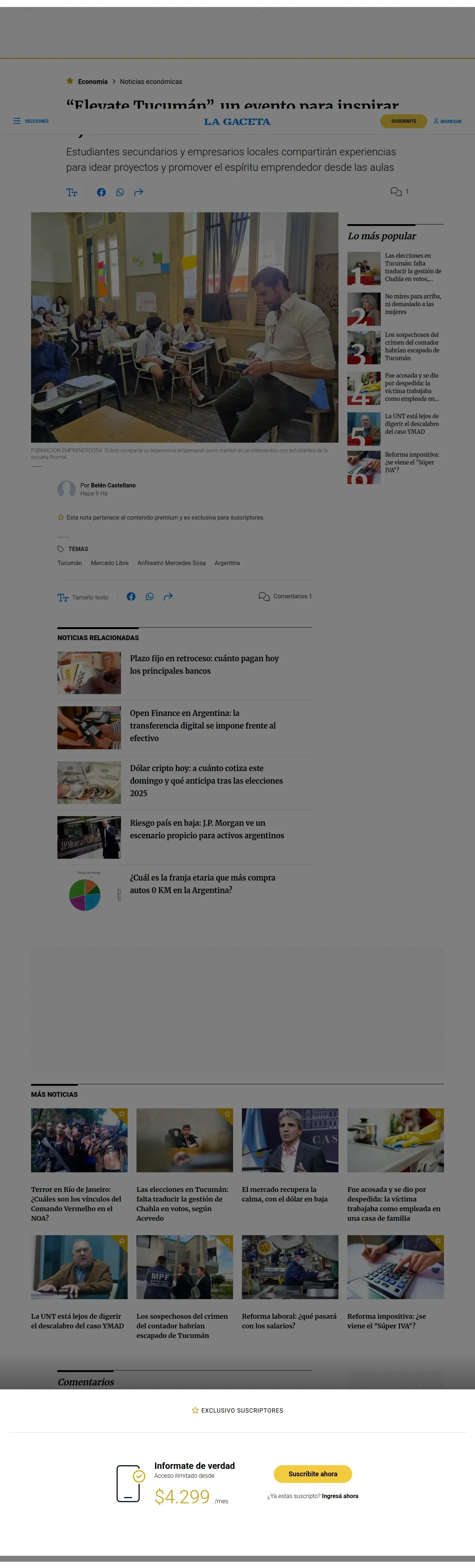Click the Anfiteatro Mercedes Sosa tag
The image size is (475, 1568).
[171, 563]
